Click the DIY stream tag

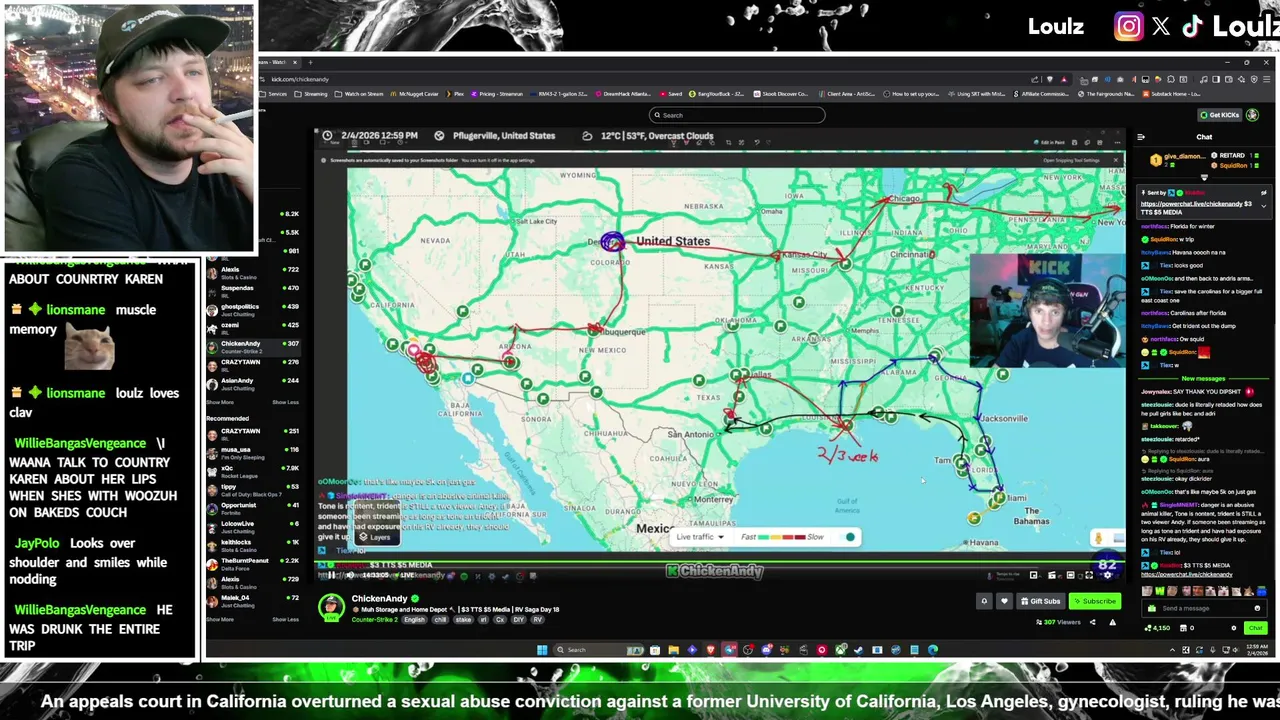(519, 620)
